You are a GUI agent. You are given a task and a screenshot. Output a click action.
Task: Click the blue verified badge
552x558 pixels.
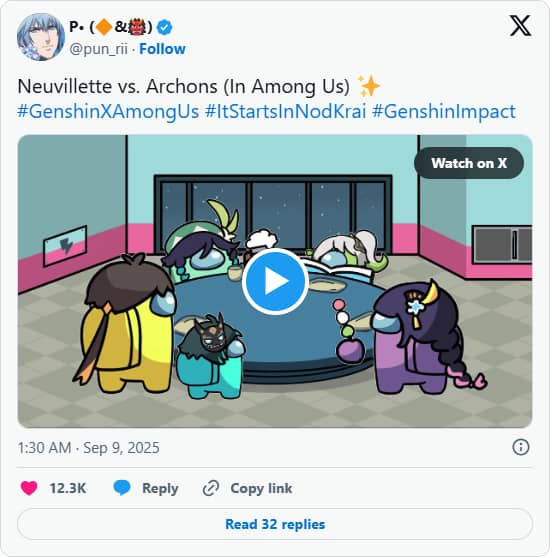coord(164,27)
